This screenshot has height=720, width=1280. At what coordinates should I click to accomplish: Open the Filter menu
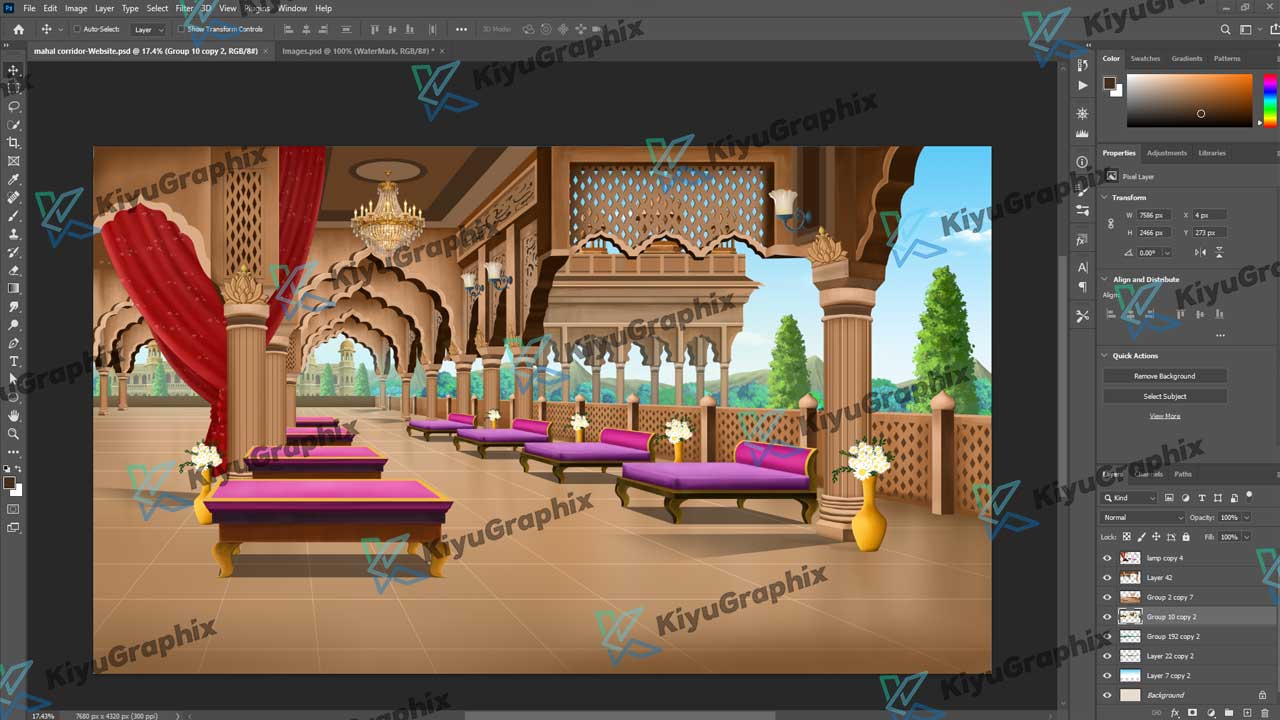(x=184, y=8)
